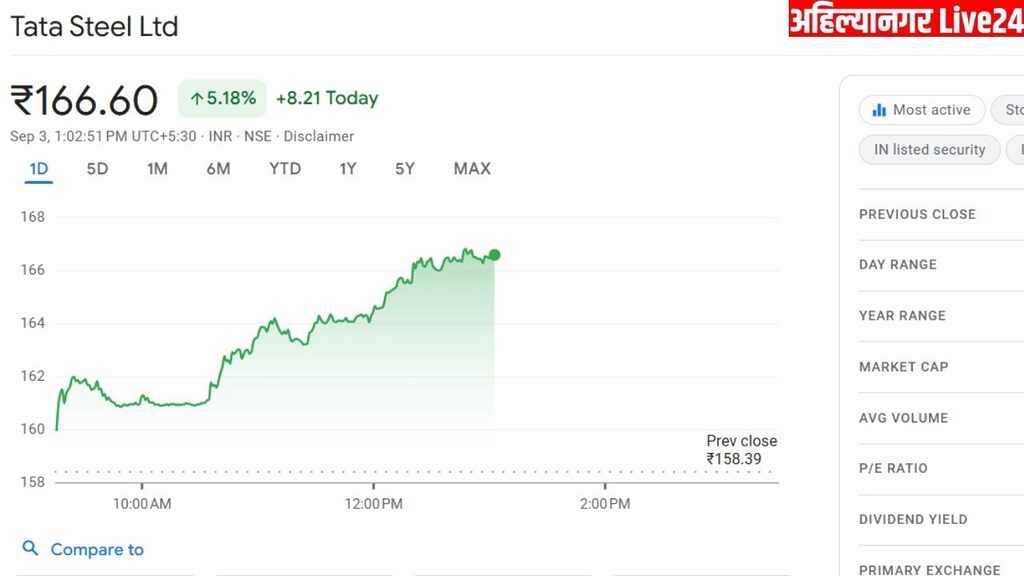1024x576 pixels.
Task: Switch to the 5D chart tab
Action: click(x=97, y=169)
